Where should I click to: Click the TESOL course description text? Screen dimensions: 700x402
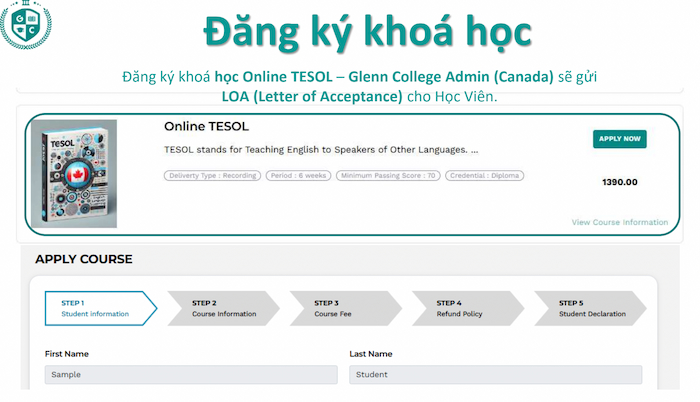pyautogui.click(x=320, y=150)
